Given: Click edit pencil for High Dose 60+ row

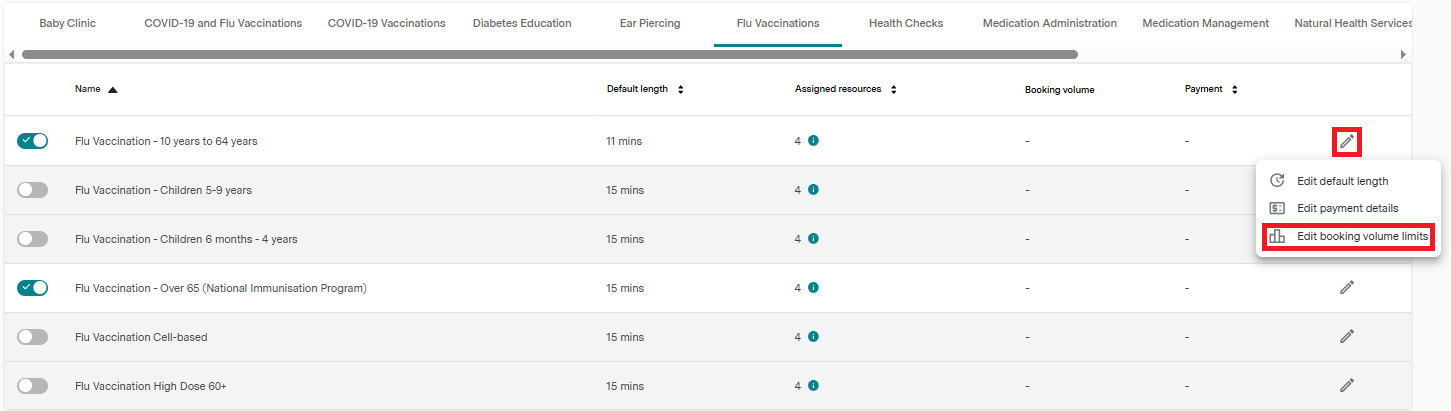Looking at the screenshot, I should click(1347, 386).
